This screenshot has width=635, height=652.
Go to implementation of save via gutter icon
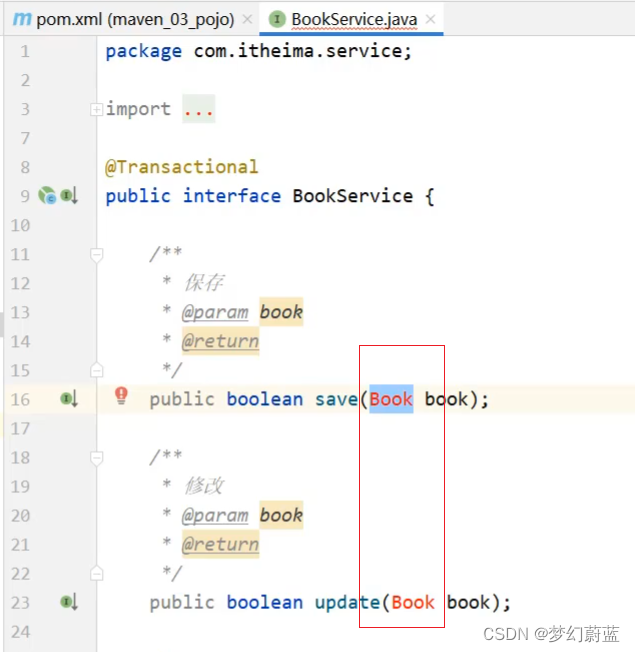click(69, 399)
